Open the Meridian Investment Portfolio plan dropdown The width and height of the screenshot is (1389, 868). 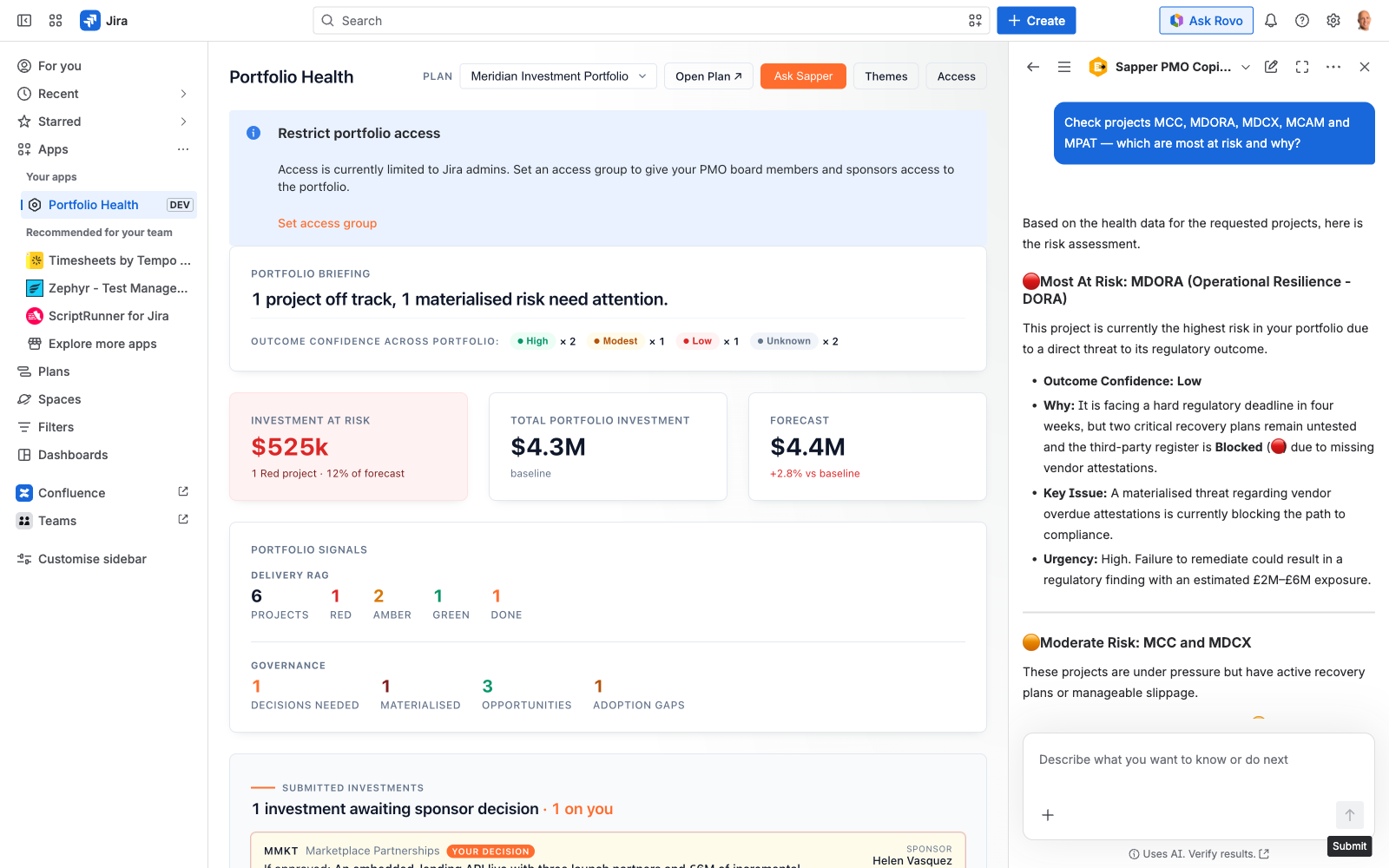click(x=558, y=76)
